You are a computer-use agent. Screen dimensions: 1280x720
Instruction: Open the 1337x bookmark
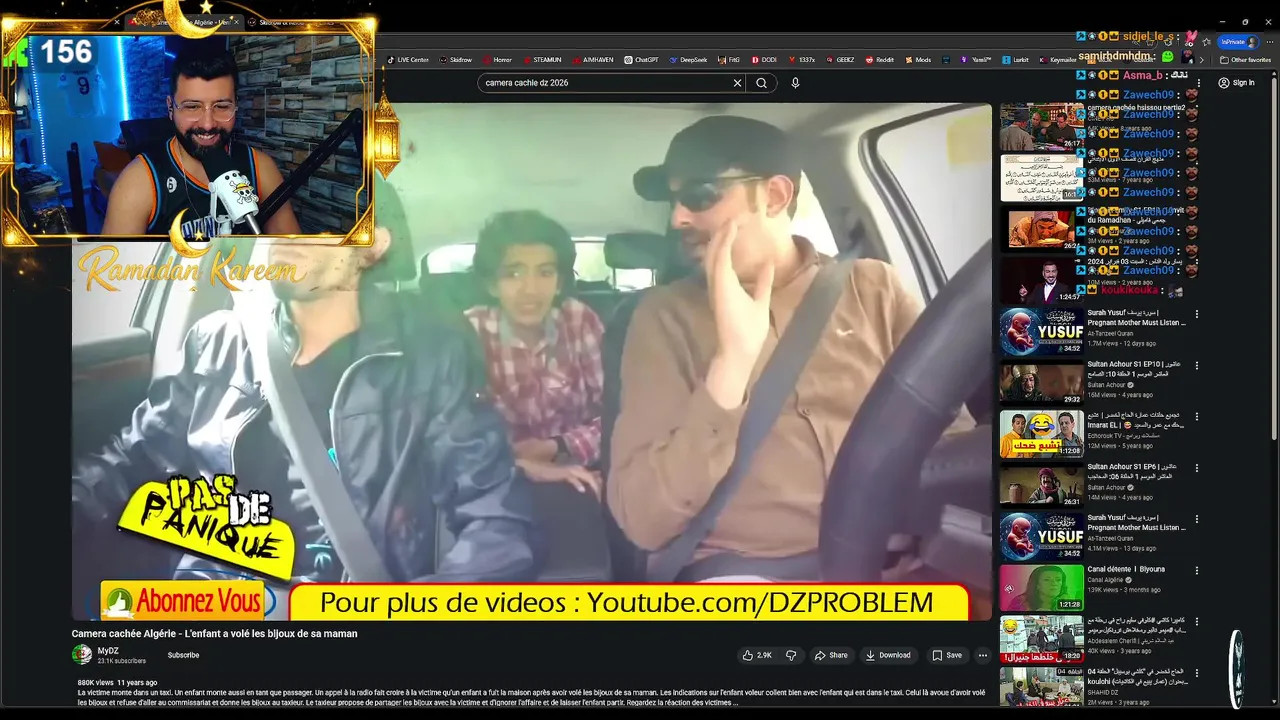[802, 60]
